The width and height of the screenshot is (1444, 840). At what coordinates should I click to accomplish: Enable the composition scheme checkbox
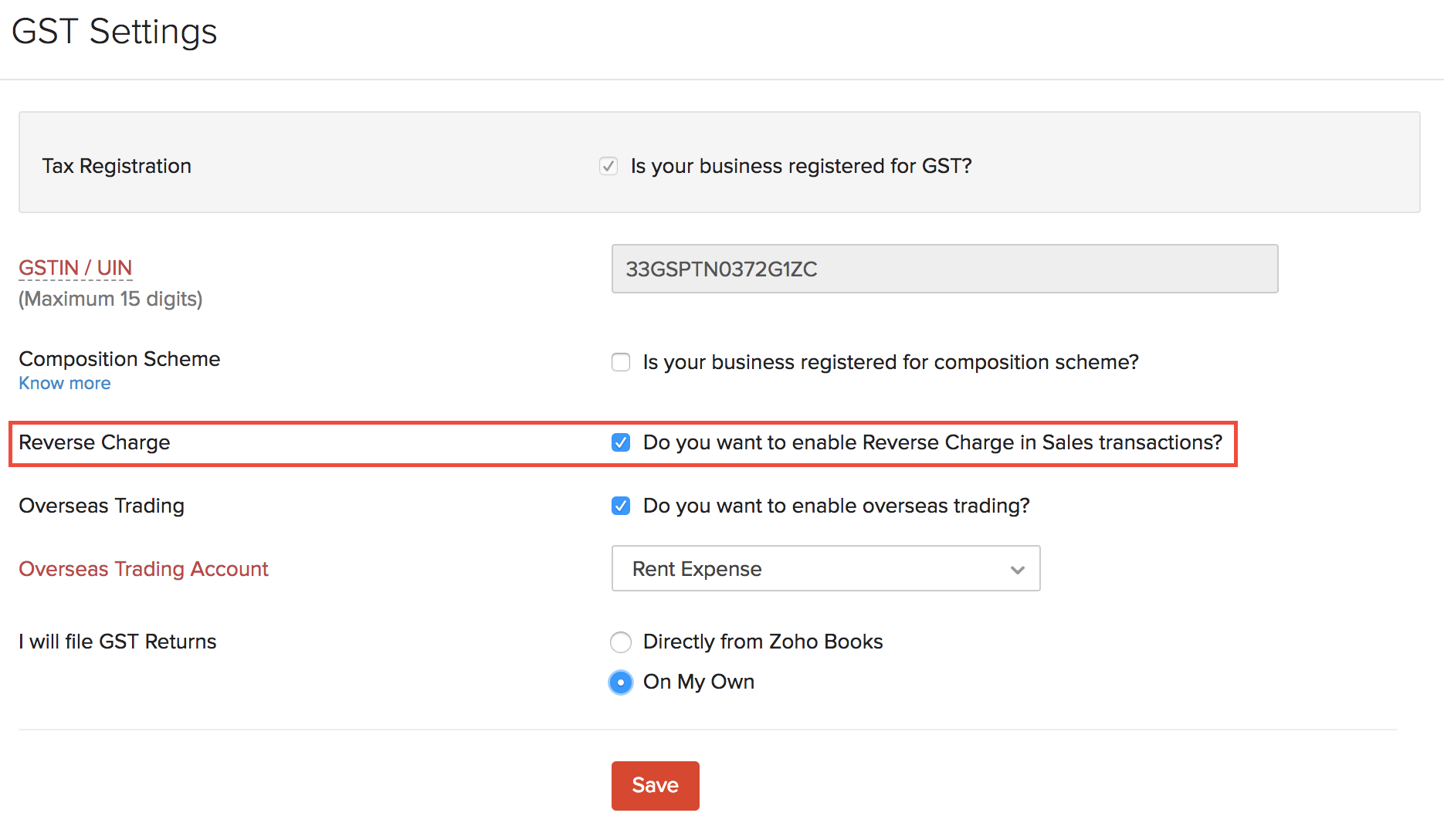click(621, 361)
